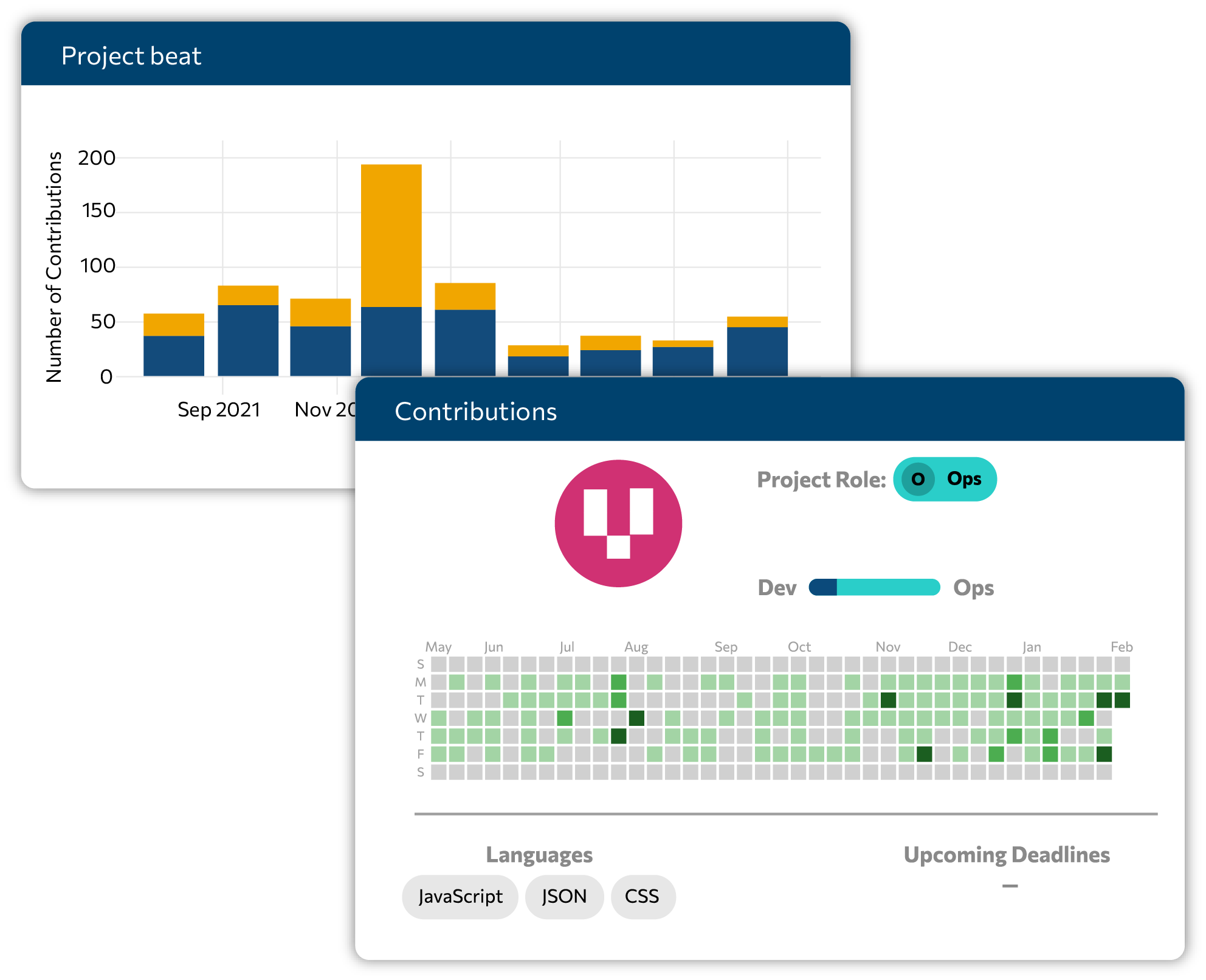Click the Dev label beside the ratio bar

coord(777,588)
